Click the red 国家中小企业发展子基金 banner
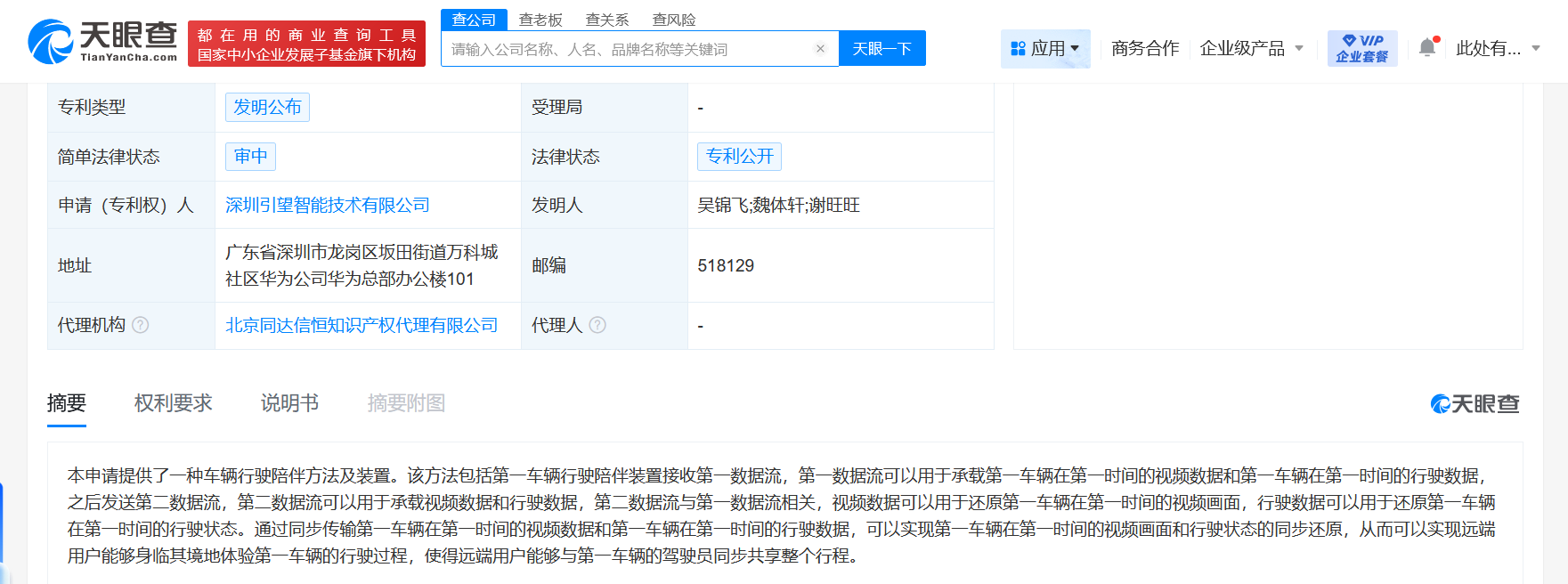The width and height of the screenshot is (1568, 584). pyautogui.click(x=306, y=45)
